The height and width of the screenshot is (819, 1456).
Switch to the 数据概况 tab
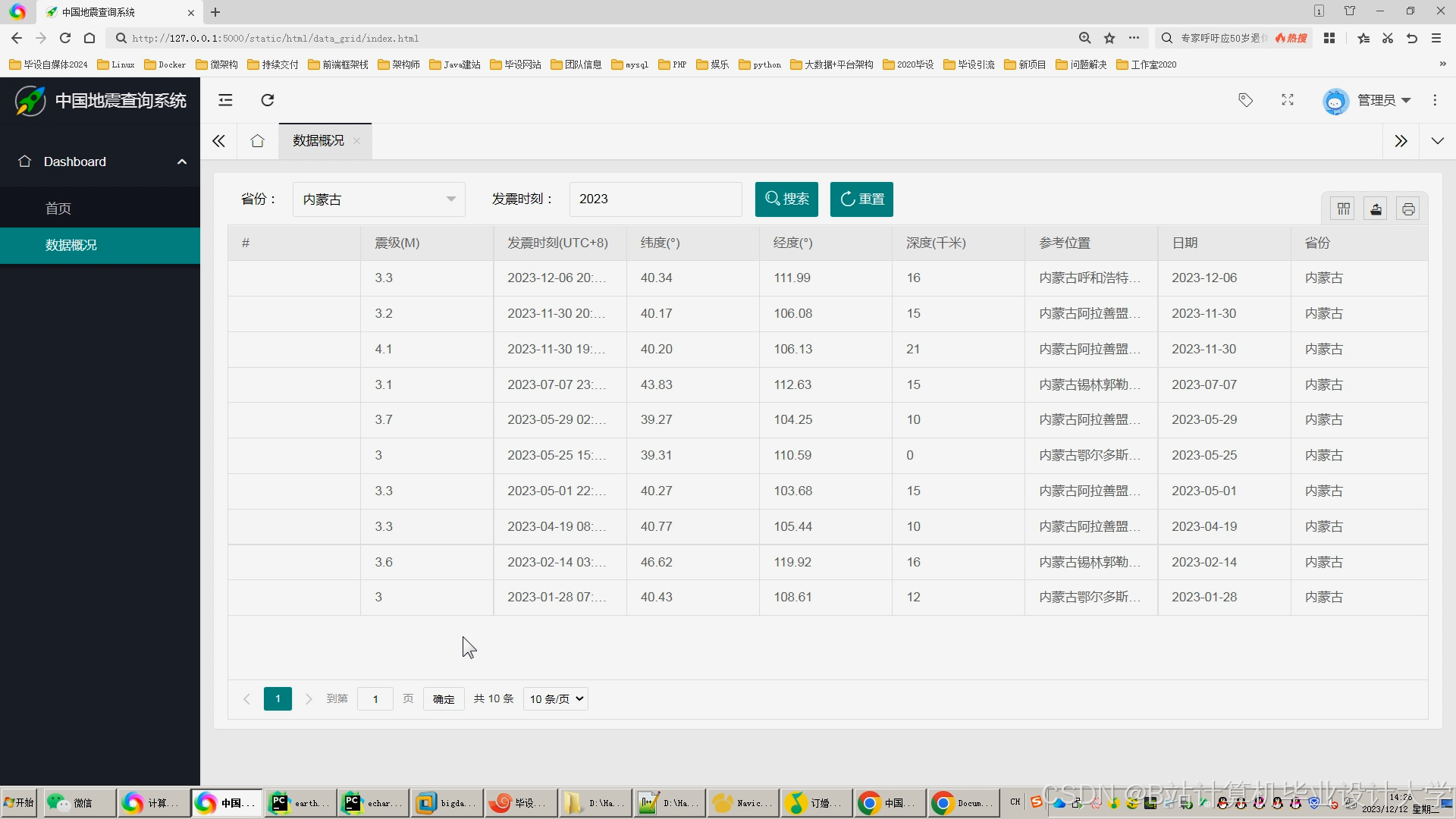[x=317, y=140]
